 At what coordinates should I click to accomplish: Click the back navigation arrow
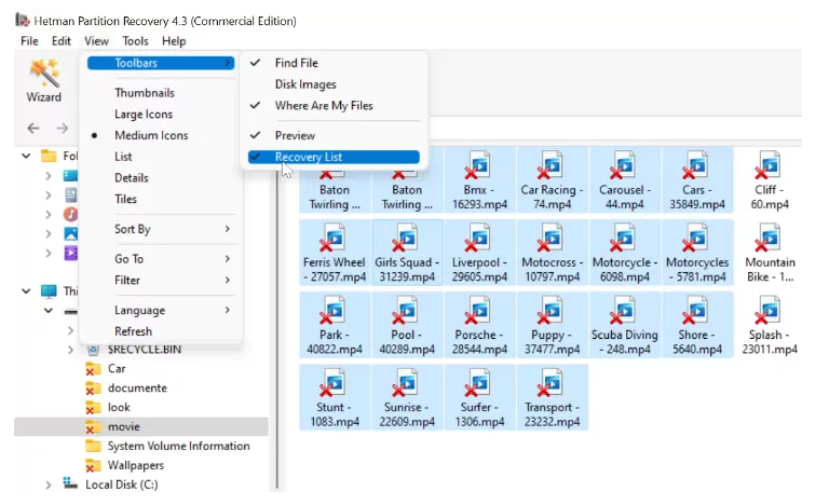pyautogui.click(x=33, y=128)
